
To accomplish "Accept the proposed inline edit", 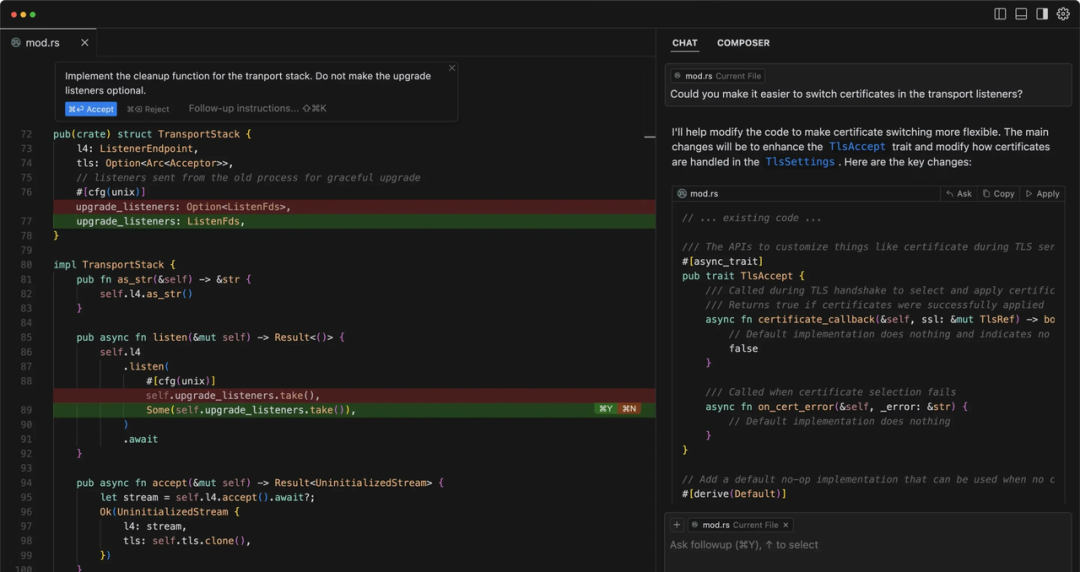I will (91, 109).
